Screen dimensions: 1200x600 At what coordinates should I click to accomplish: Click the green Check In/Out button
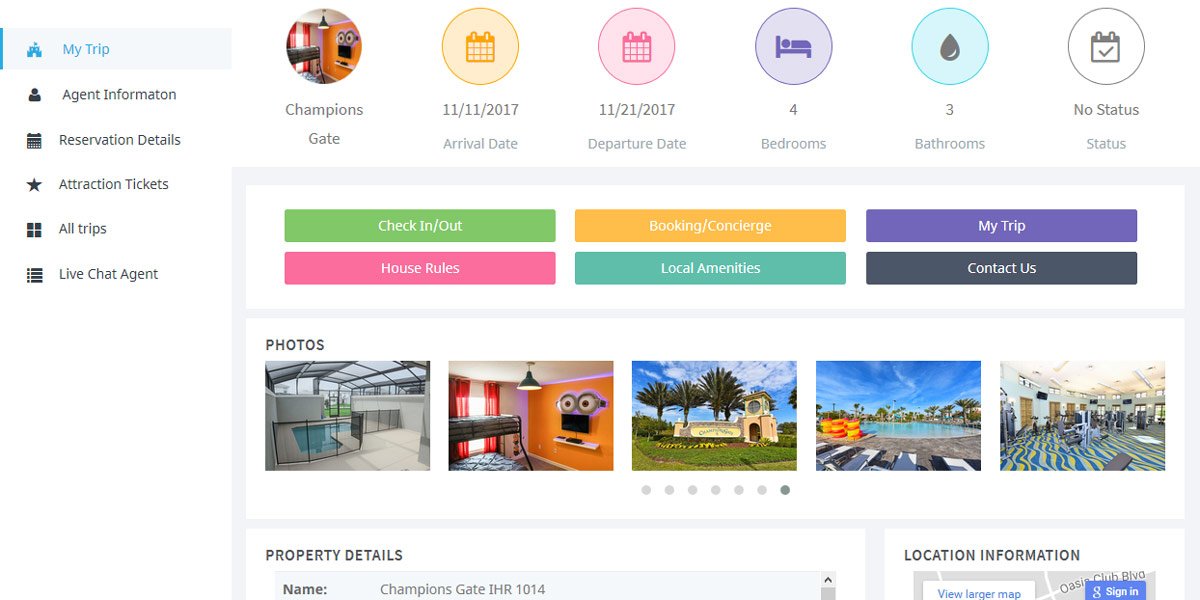click(x=420, y=226)
